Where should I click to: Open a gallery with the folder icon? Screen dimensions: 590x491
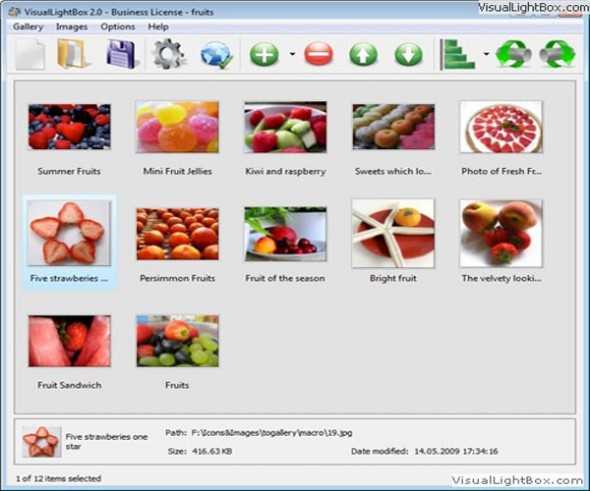pyautogui.click(x=73, y=55)
